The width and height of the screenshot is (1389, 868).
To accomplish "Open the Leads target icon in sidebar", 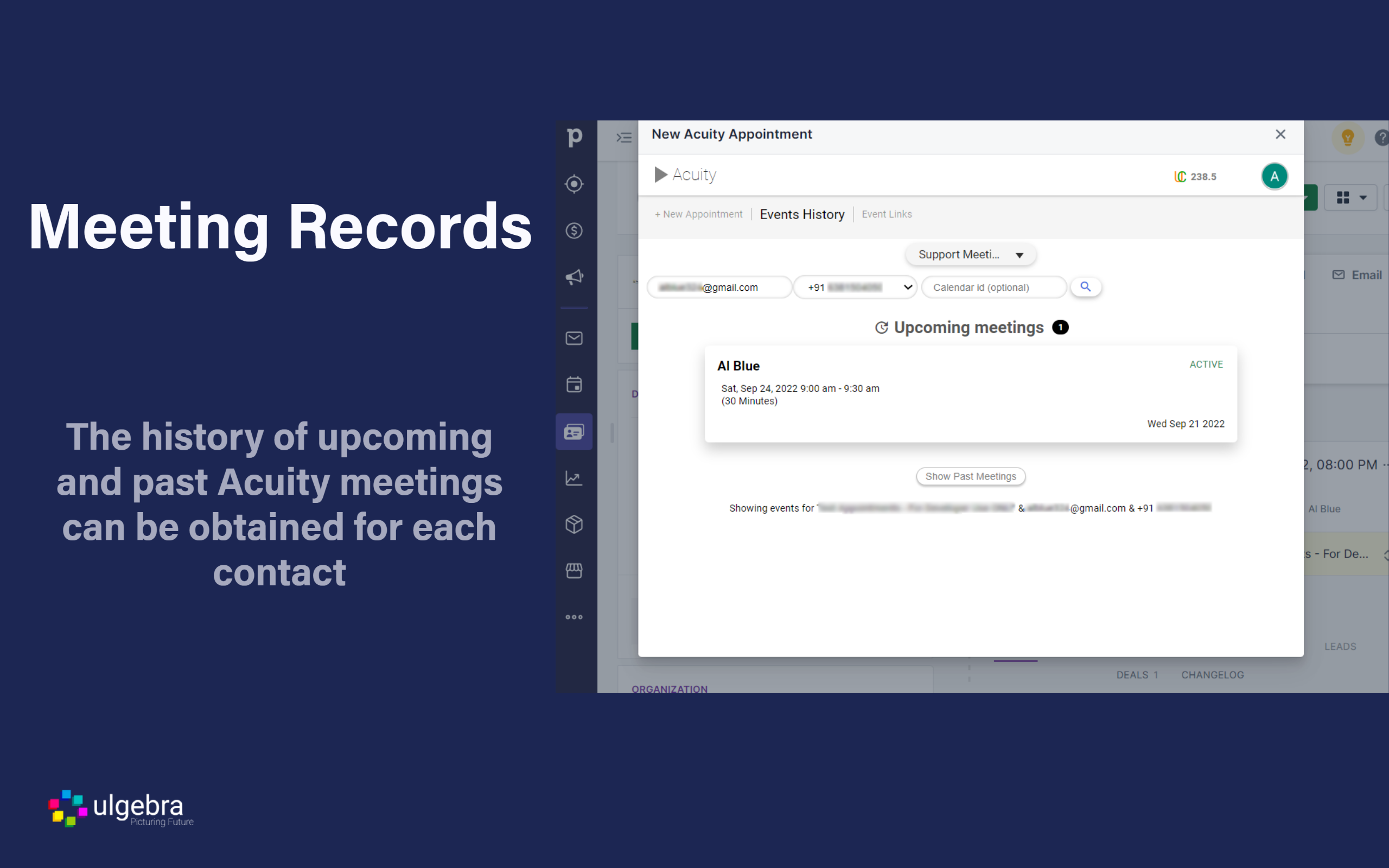I will click(574, 184).
